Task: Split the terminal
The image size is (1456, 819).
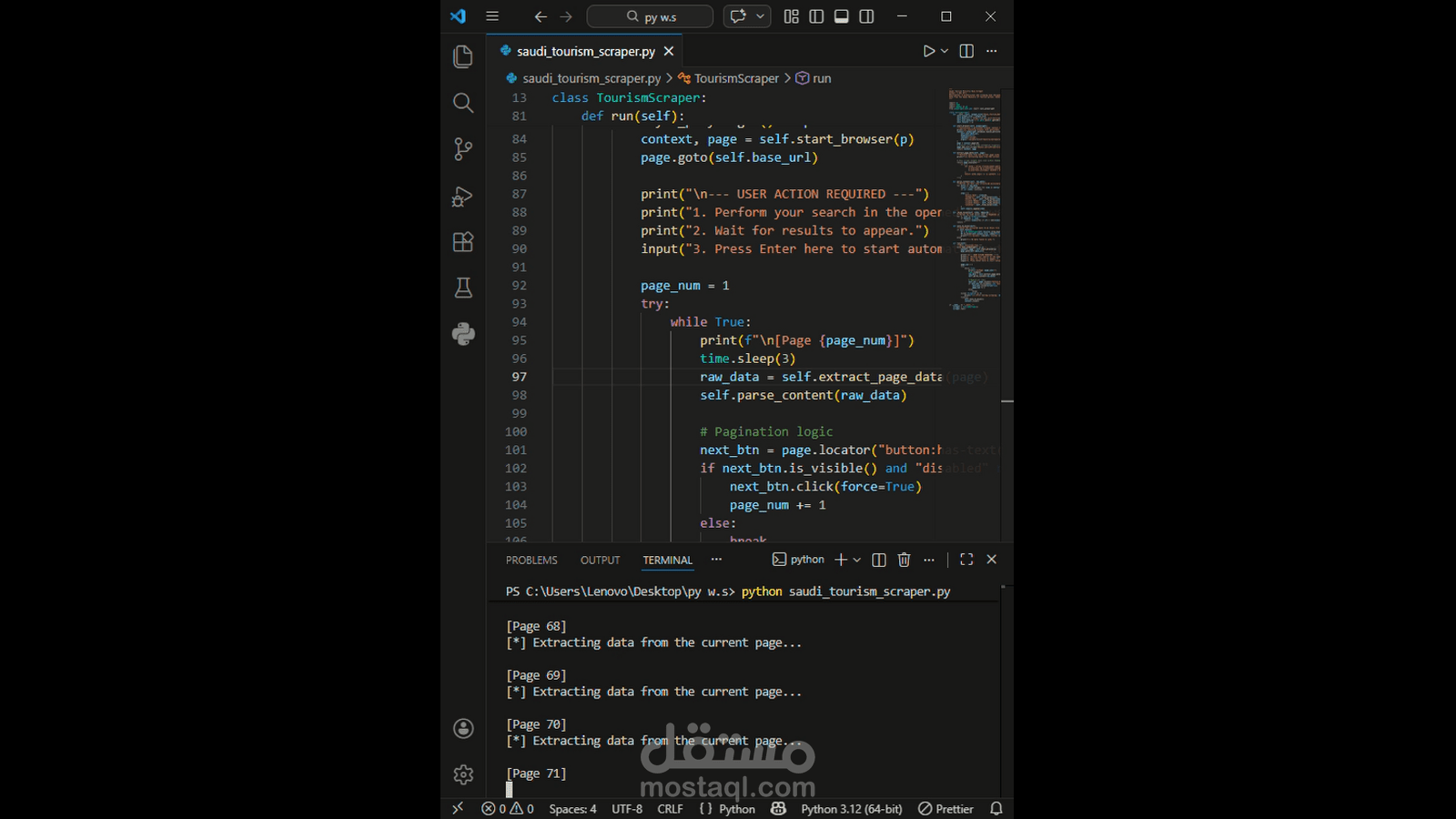Action: pos(878,560)
